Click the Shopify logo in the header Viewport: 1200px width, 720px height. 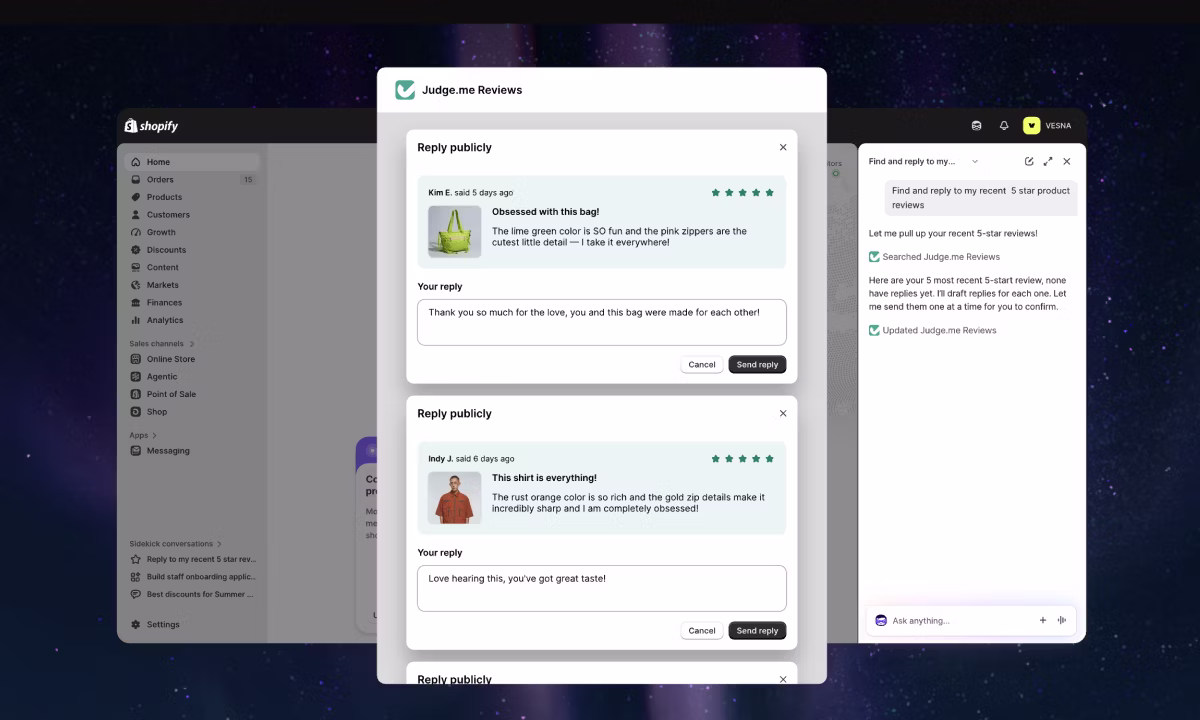point(151,126)
